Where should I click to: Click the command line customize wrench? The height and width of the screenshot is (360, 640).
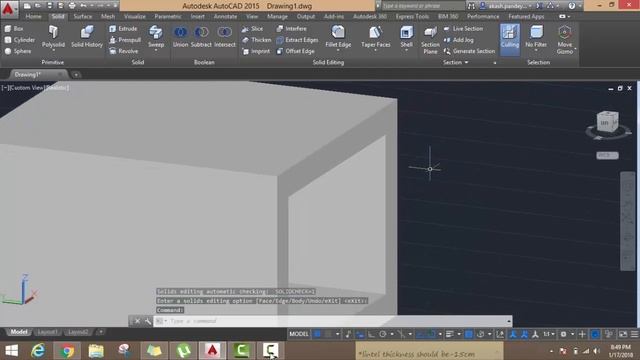coord(148,321)
